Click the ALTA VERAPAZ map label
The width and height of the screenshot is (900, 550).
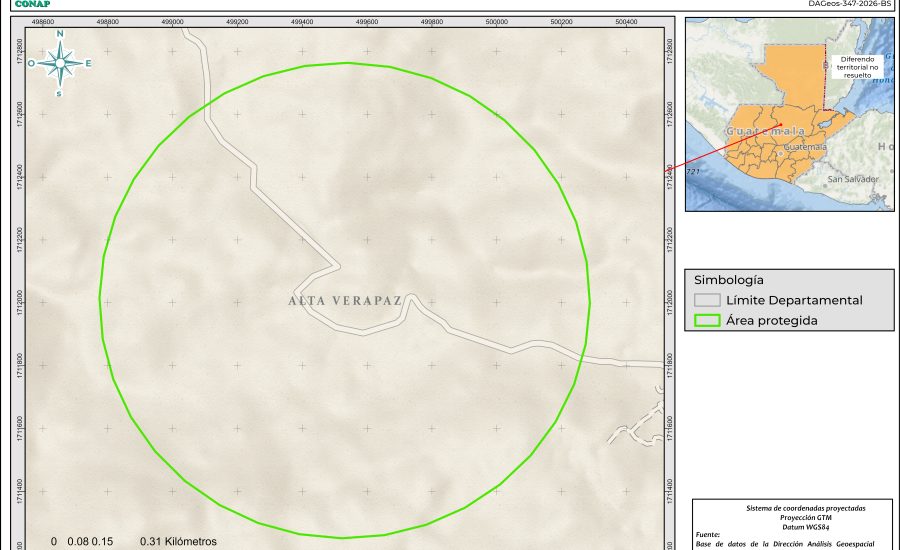click(346, 300)
